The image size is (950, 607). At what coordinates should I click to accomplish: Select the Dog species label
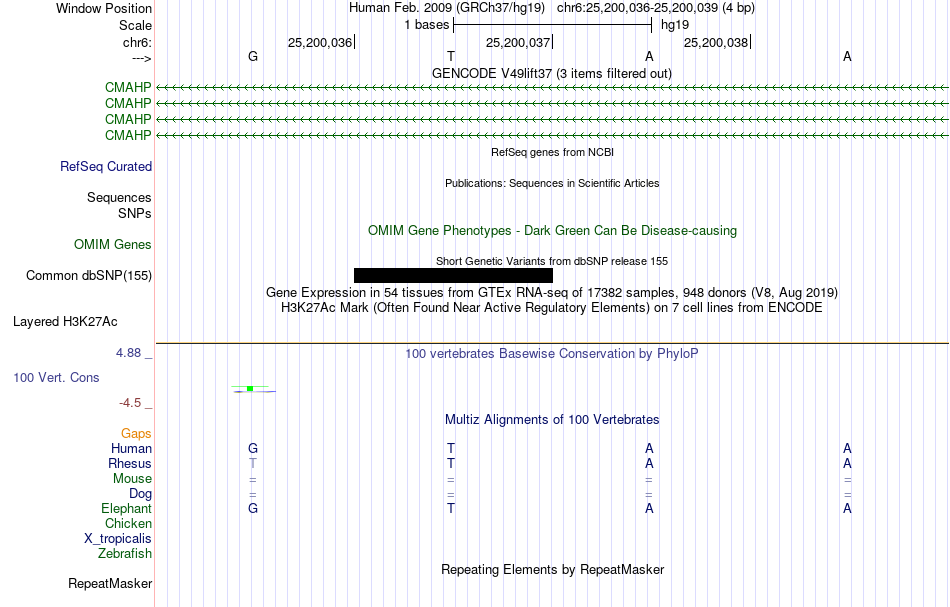click(141, 494)
